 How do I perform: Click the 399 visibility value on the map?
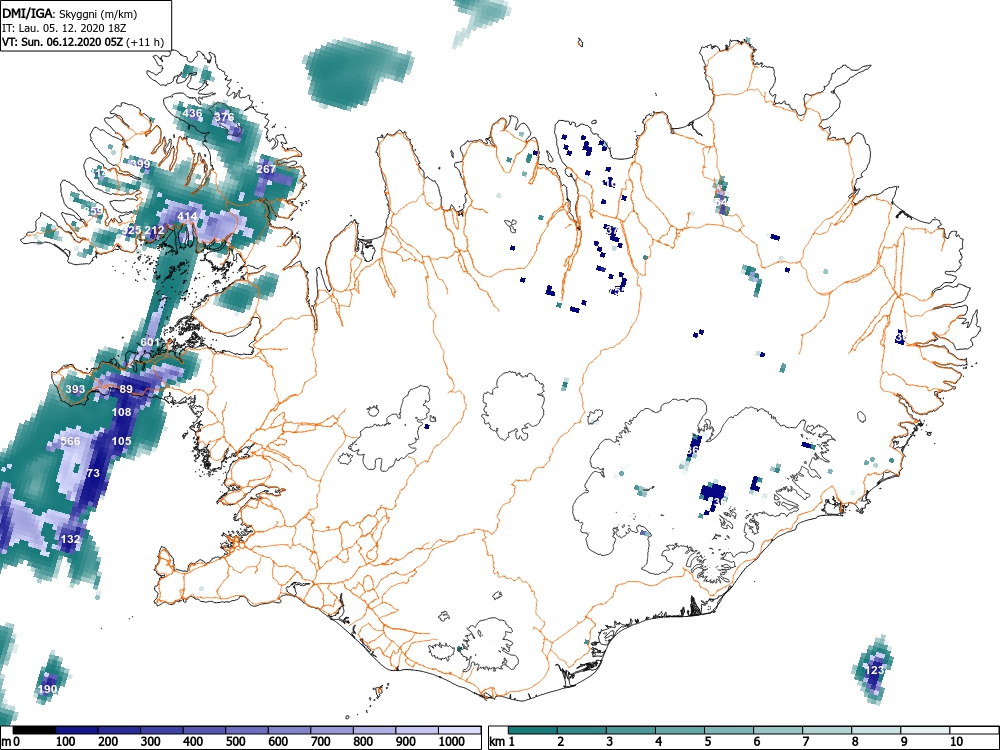point(140,164)
